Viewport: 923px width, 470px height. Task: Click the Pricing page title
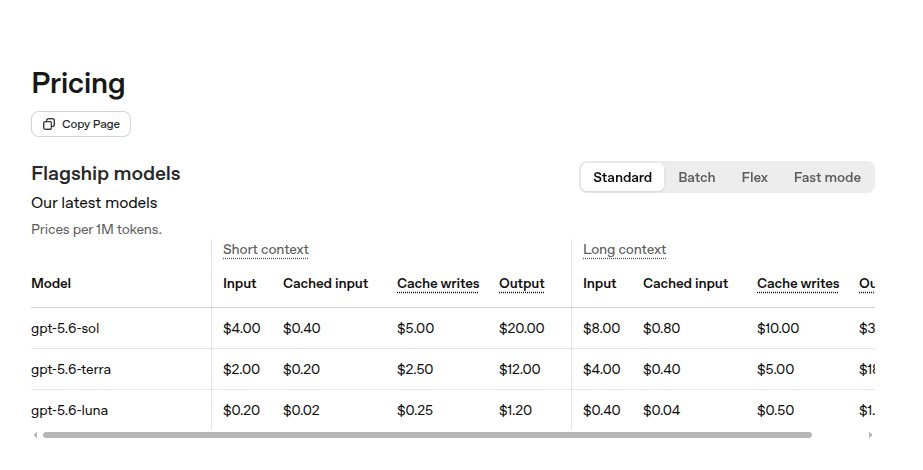click(x=78, y=84)
